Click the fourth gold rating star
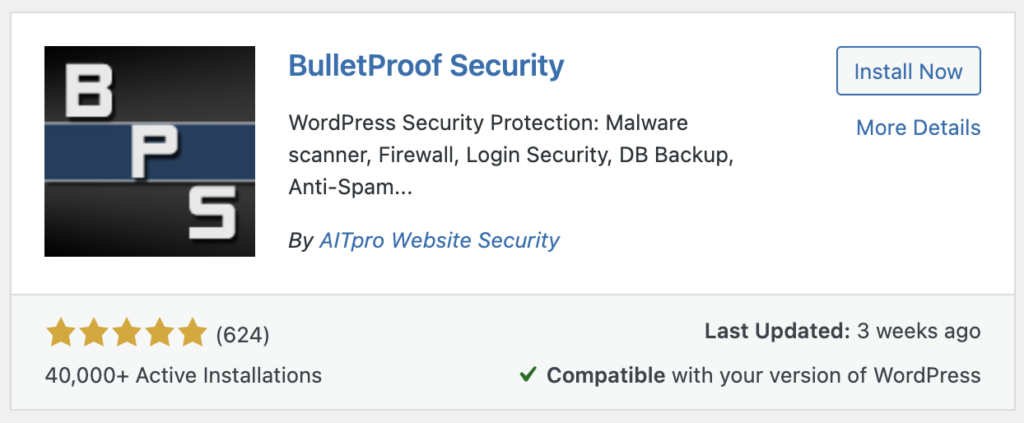This screenshot has height=423, width=1024. (x=159, y=333)
